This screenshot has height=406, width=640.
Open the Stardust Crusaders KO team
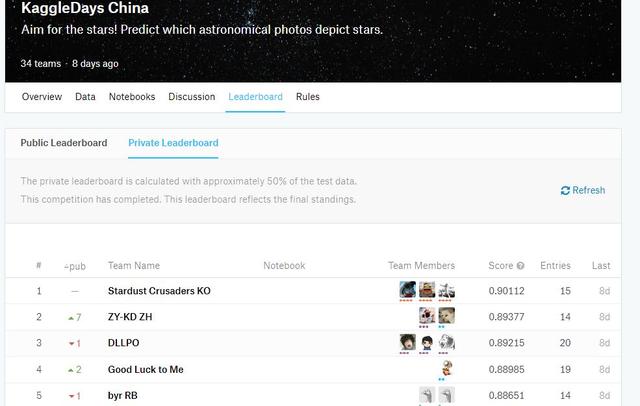pyautogui.click(x=159, y=291)
